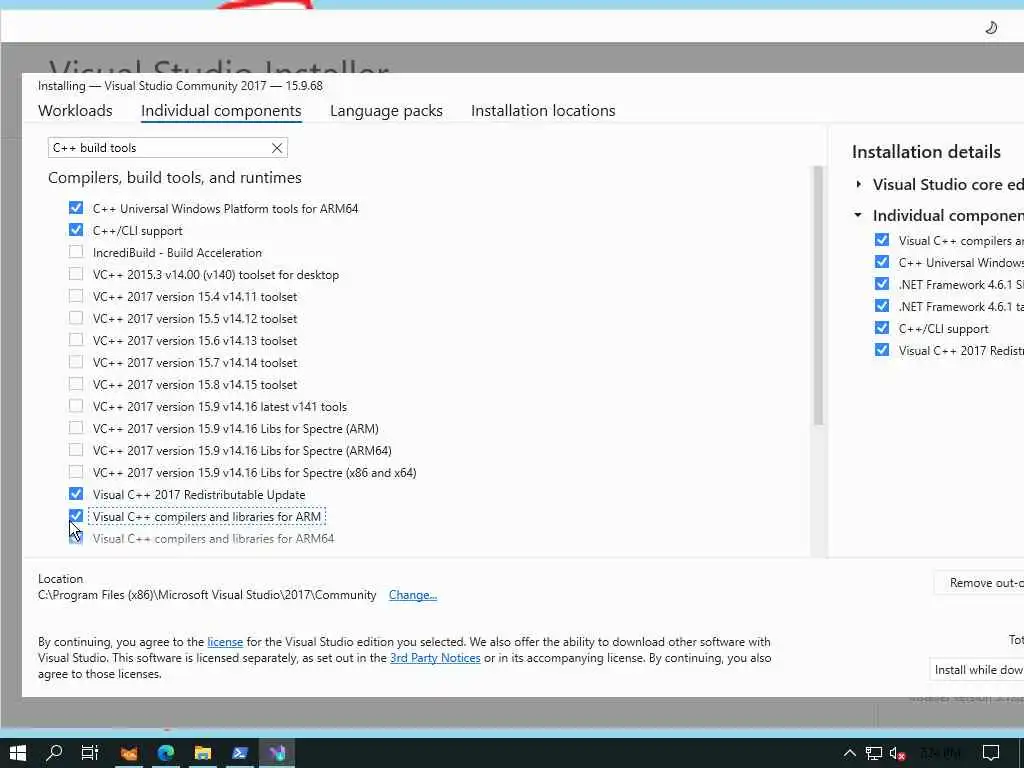Switch to Visual Studio Installer taskbar icon

click(278, 753)
